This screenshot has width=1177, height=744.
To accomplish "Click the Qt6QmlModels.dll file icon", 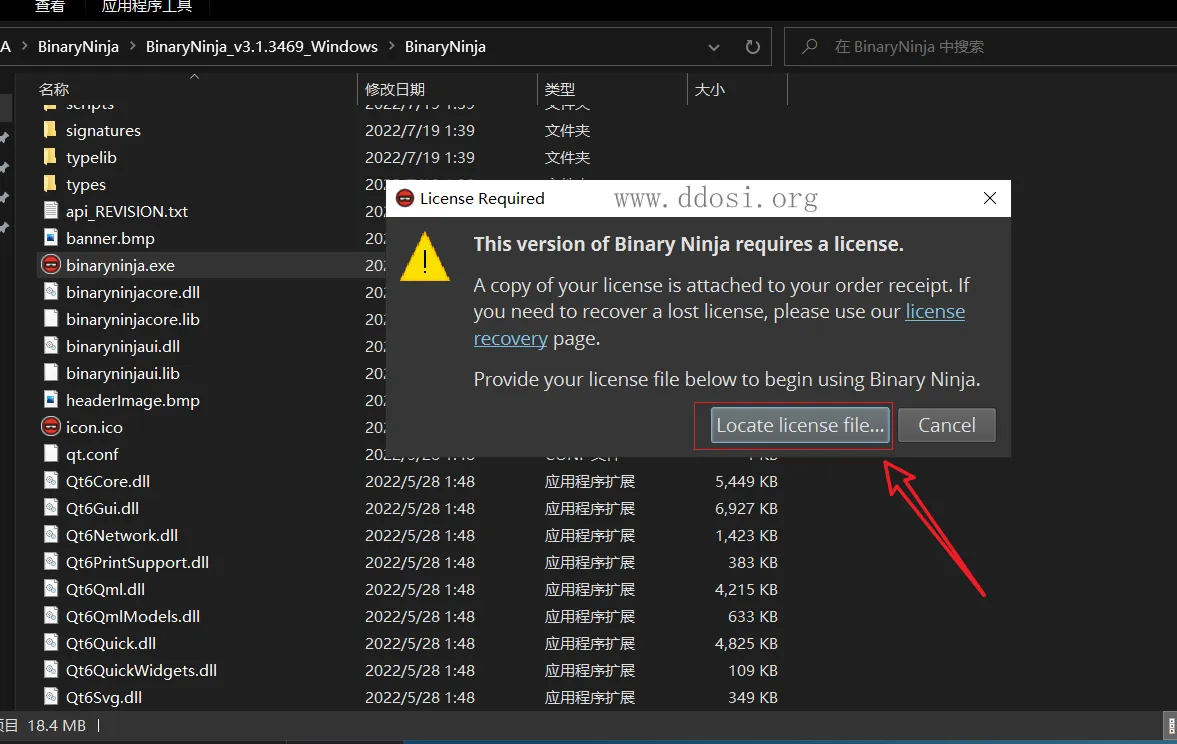I will click(50, 616).
